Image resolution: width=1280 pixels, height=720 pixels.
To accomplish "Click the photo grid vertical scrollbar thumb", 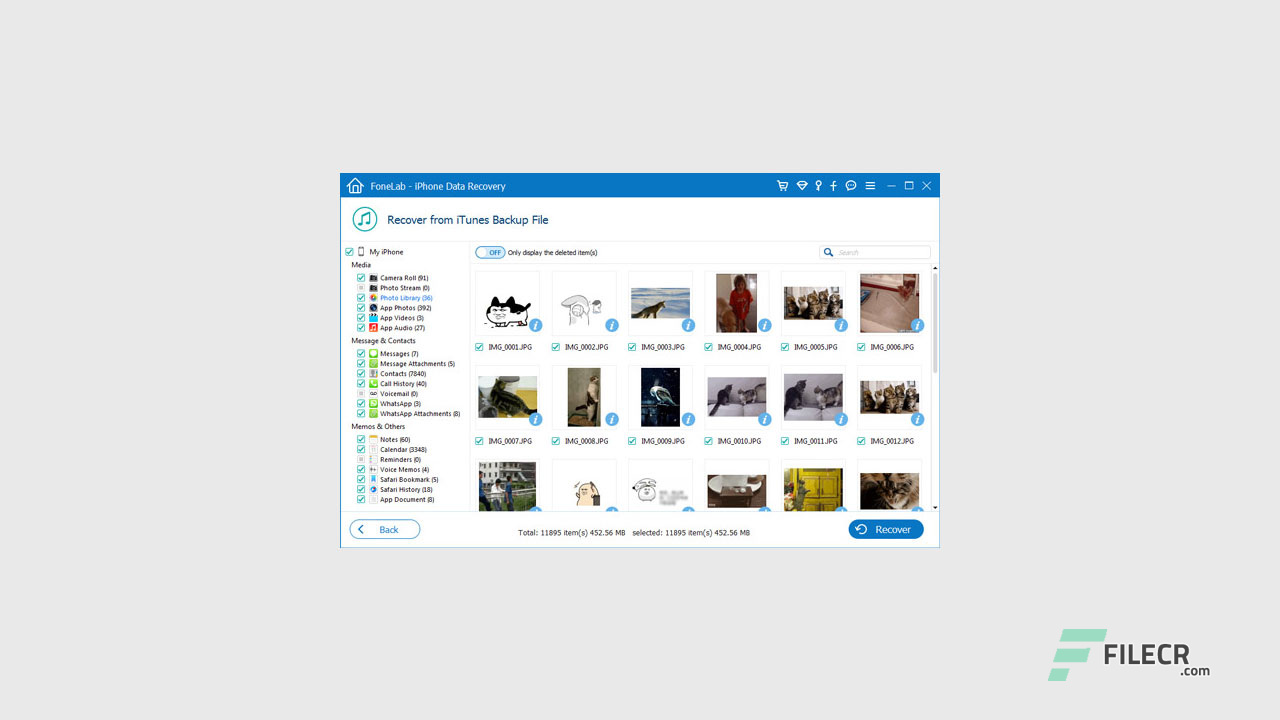I will coord(936,322).
